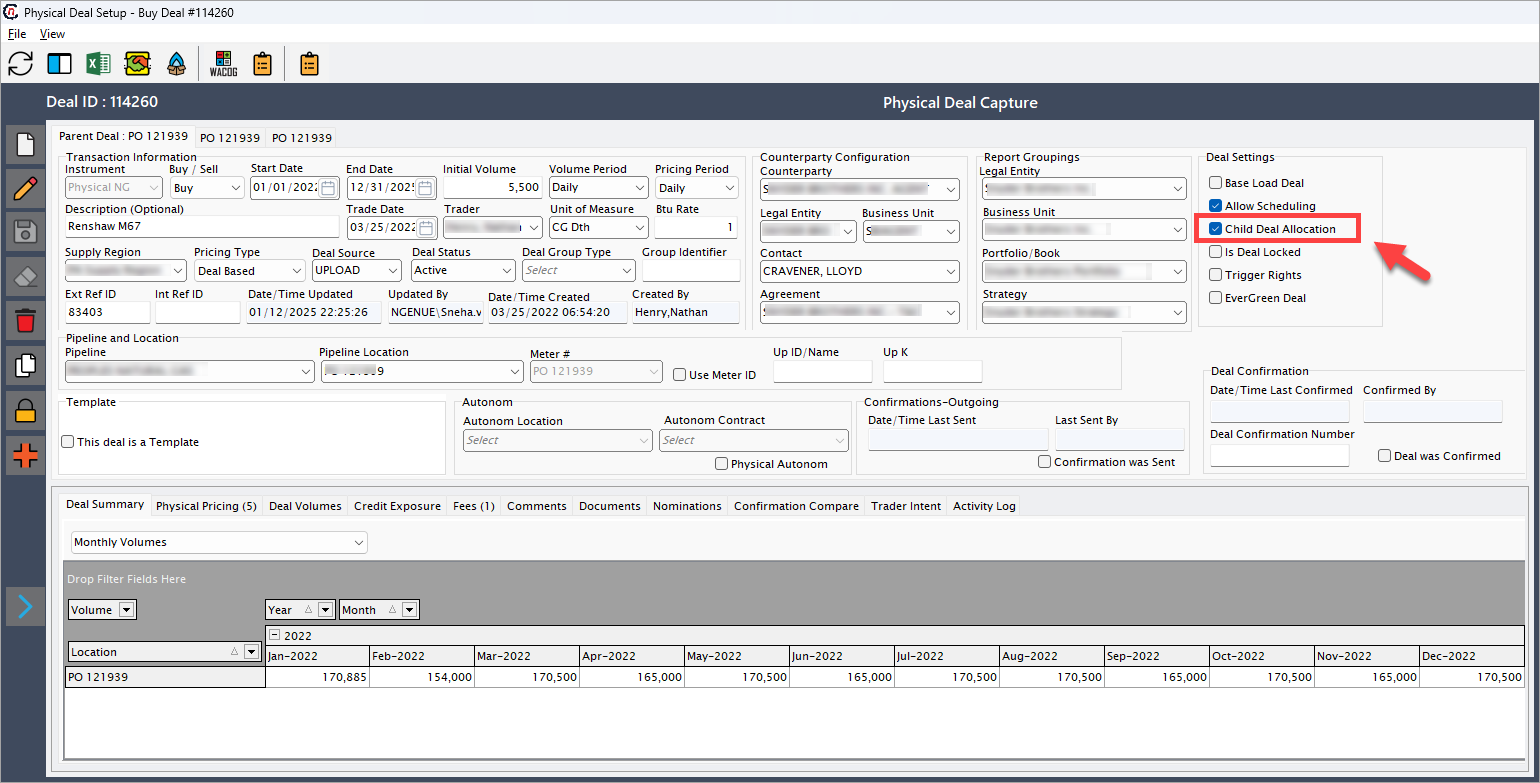Viewport: 1540px width, 783px height.
Task: Click the Description field with Renshaw M67
Action: click(203, 227)
